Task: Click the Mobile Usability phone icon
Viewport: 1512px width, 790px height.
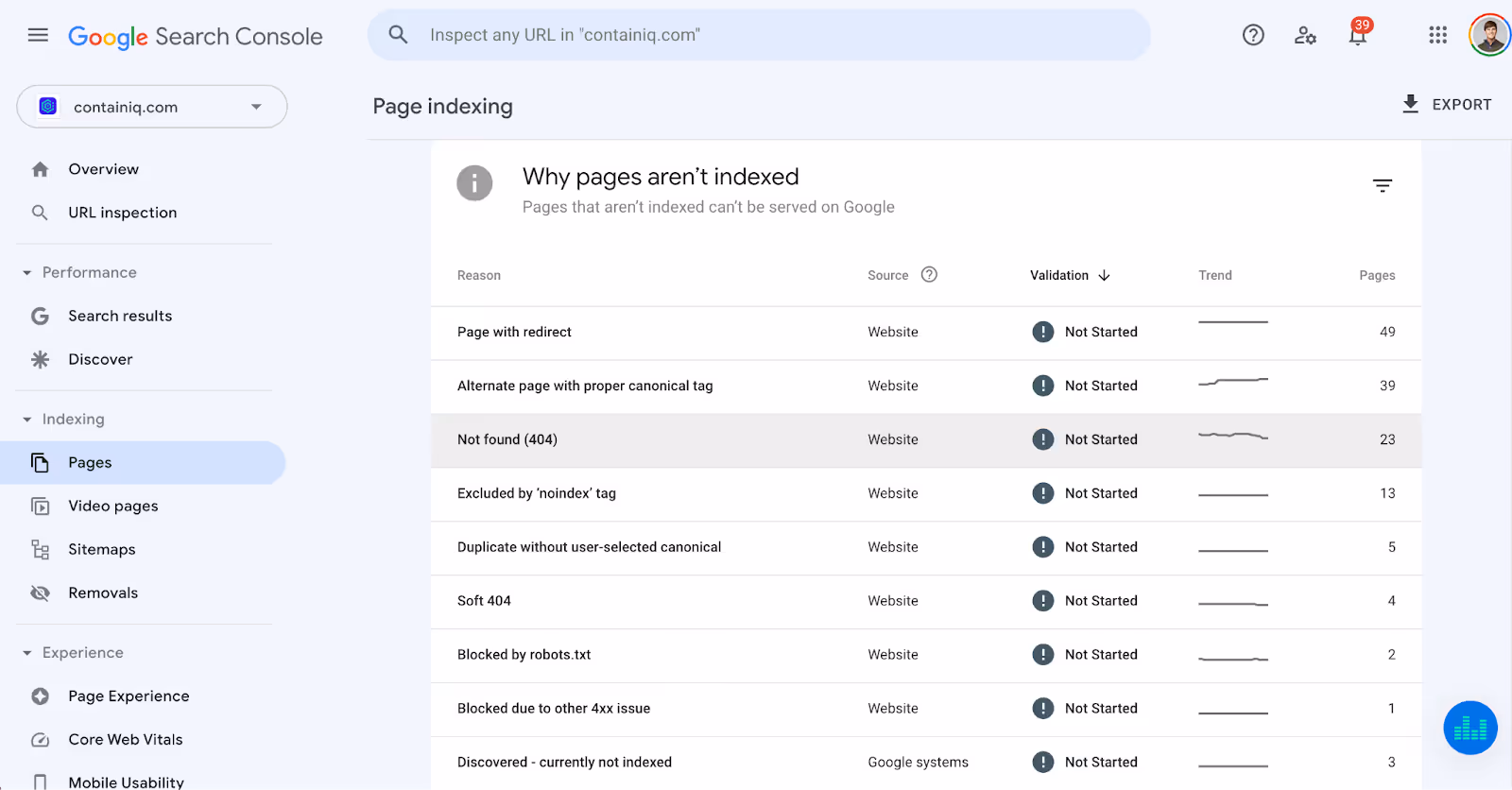Action: click(x=40, y=781)
